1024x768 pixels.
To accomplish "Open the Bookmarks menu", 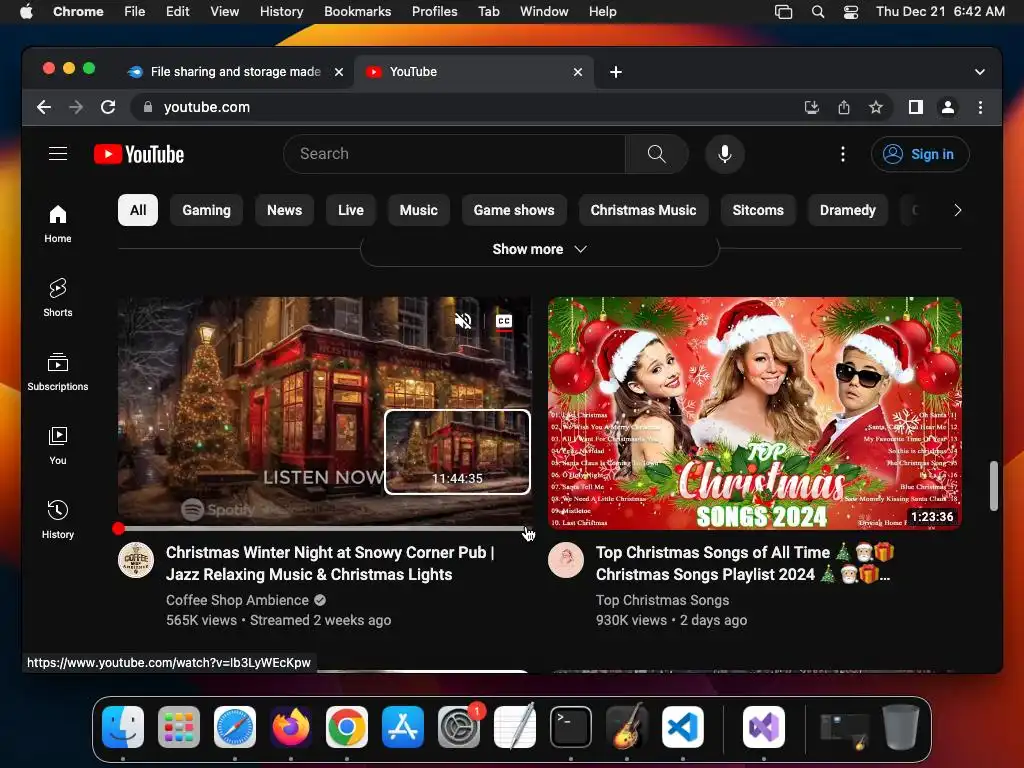I will pos(357,12).
